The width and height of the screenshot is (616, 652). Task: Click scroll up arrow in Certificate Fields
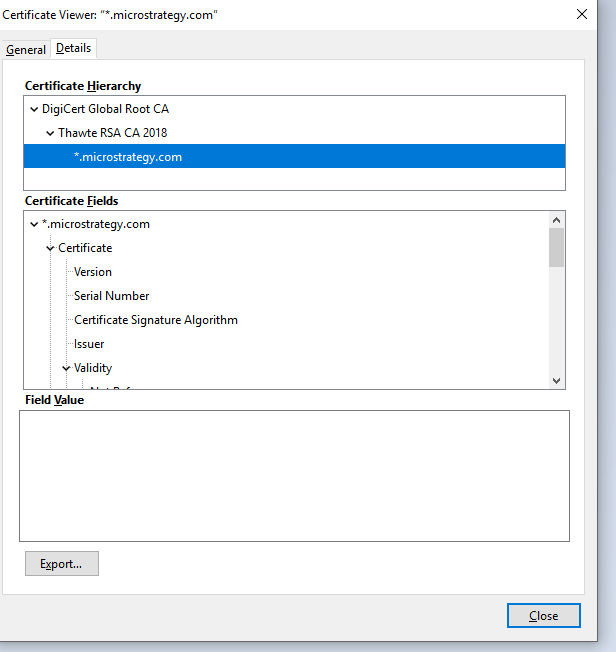557,220
